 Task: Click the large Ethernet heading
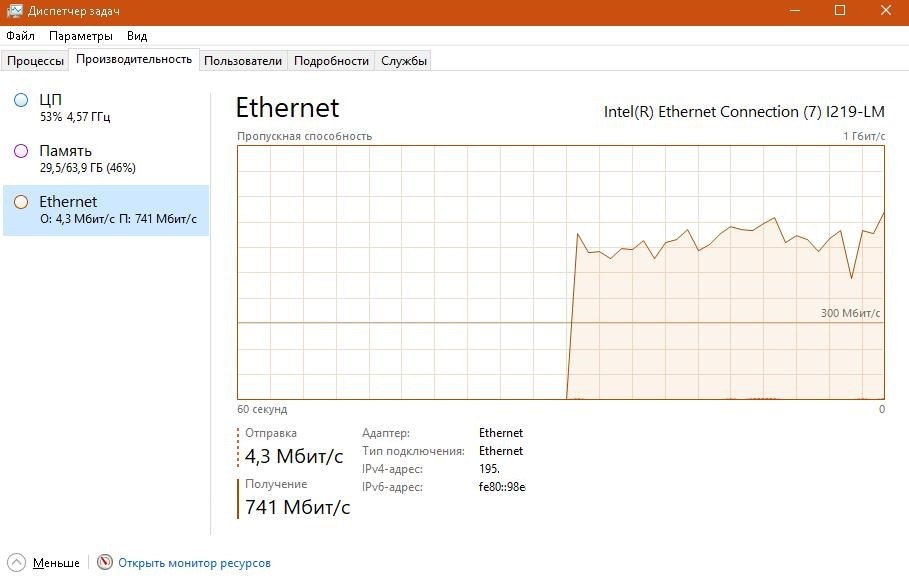pos(287,108)
